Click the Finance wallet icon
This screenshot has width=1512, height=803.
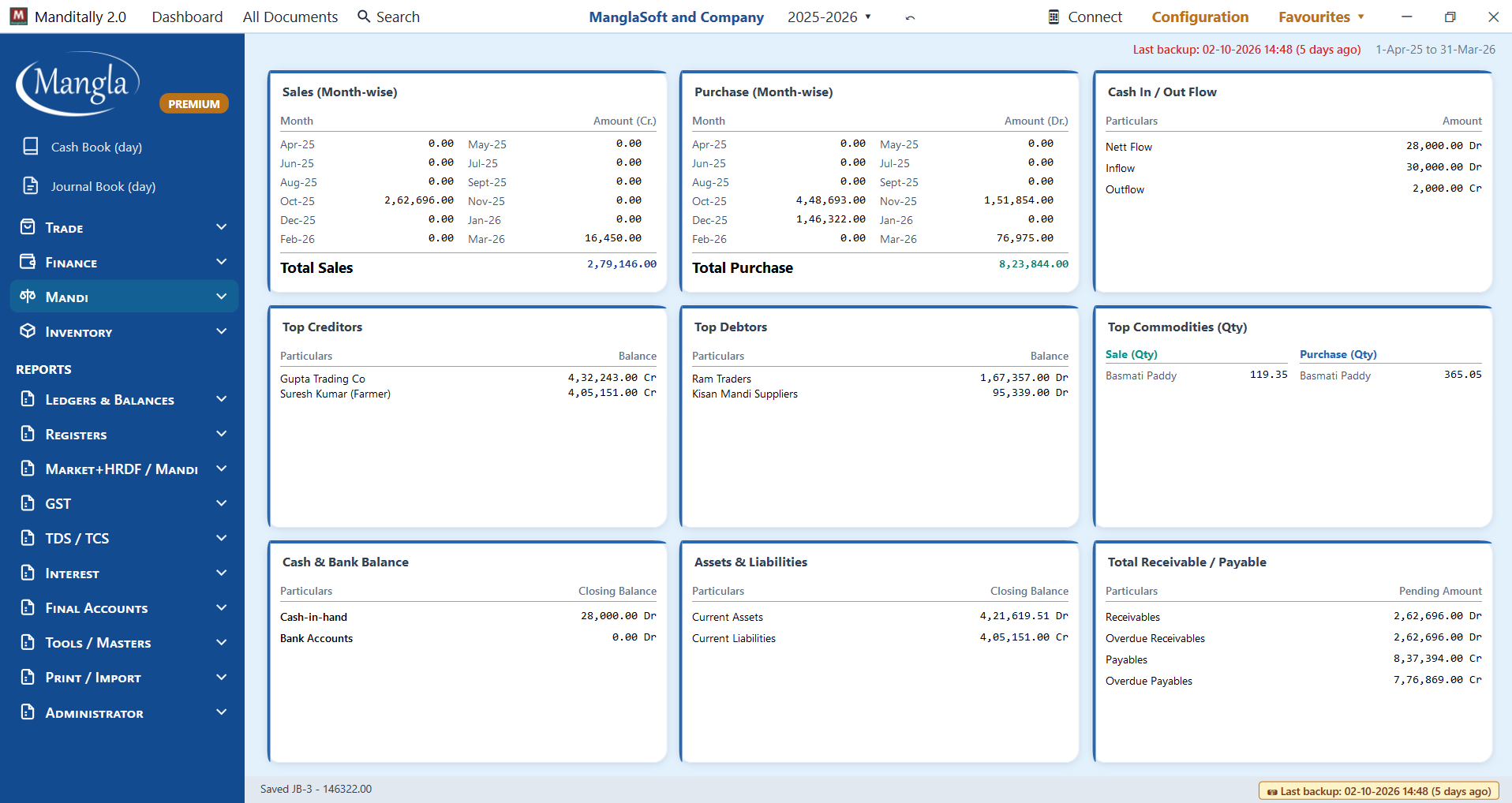tap(28, 262)
